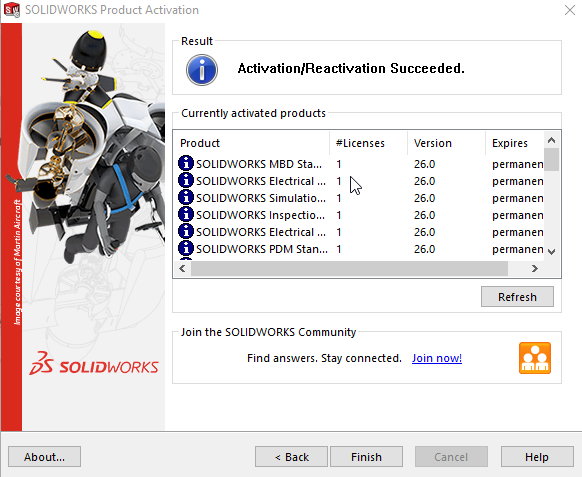The width and height of the screenshot is (582, 477).
Task: Click the Finish button
Action: [366, 457]
